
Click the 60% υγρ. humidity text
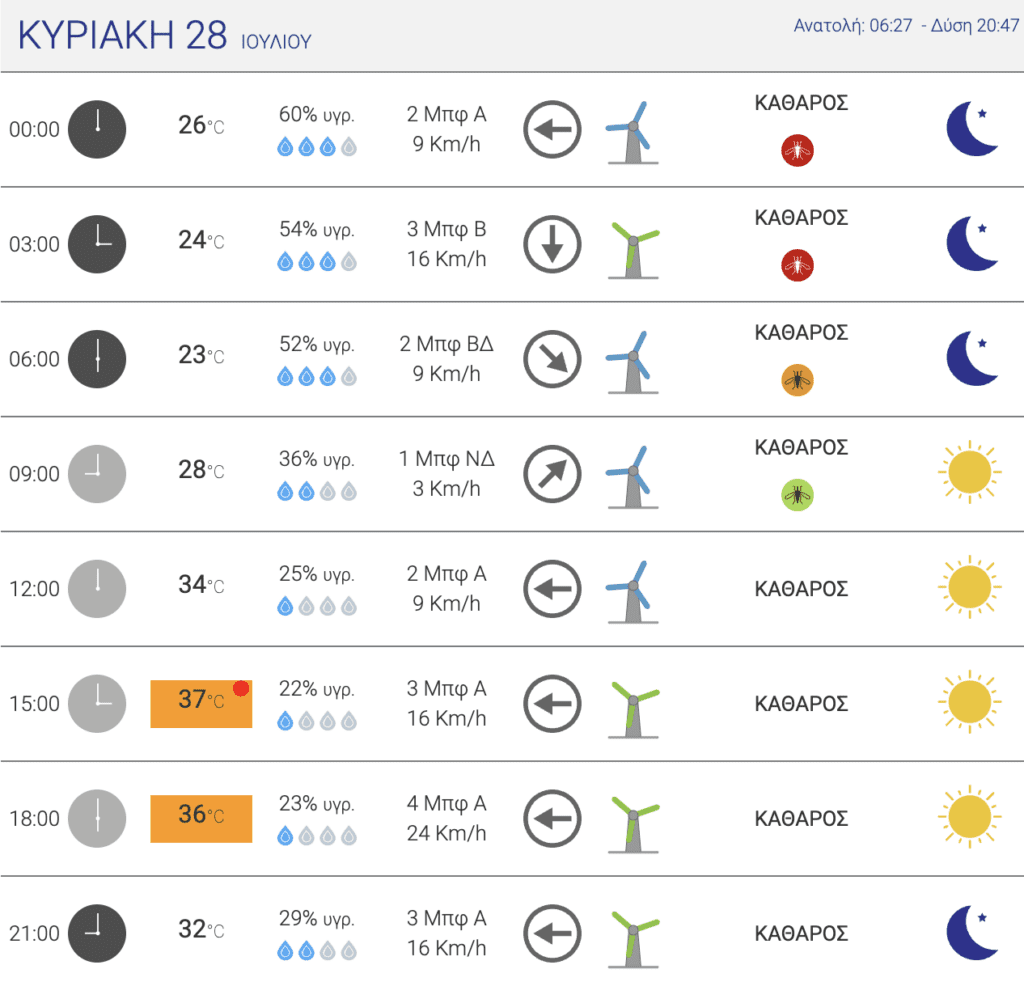pos(317,114)
